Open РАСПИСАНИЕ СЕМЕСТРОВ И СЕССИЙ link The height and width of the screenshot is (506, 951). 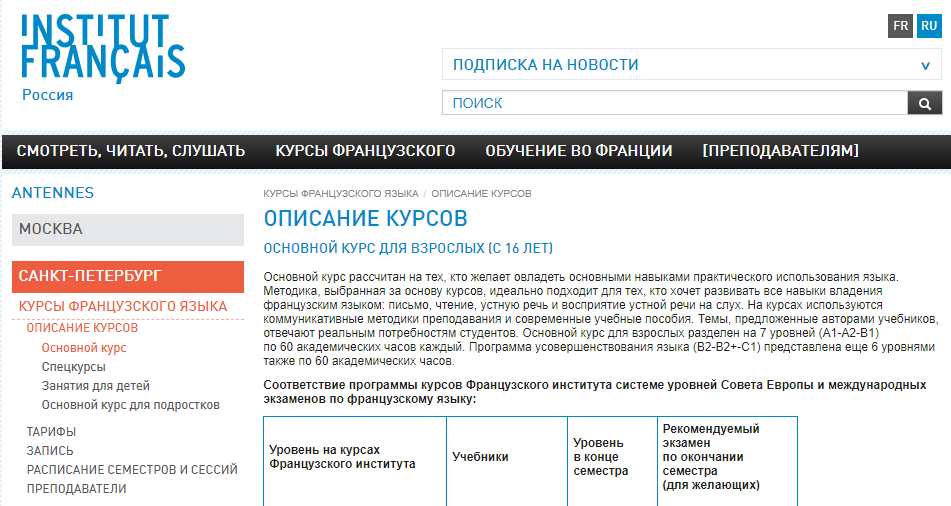click(132, 470)
